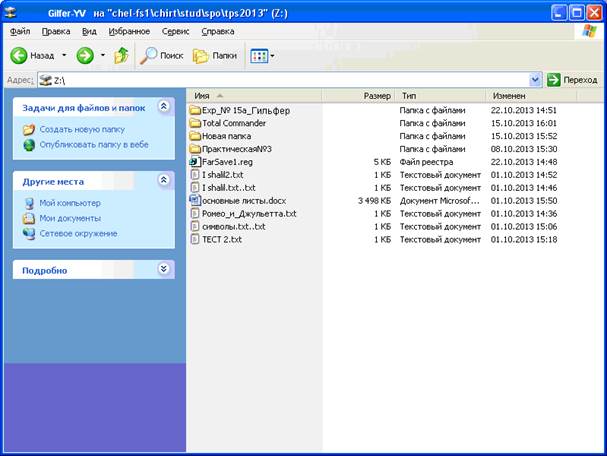
Task: Click the title bar drive icon
Action: pos(10,13)
